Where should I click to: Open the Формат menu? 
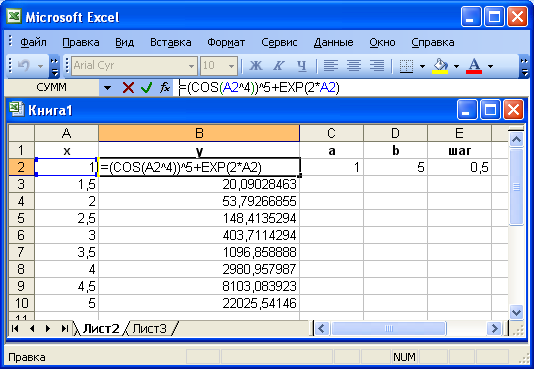coord(226,43)
